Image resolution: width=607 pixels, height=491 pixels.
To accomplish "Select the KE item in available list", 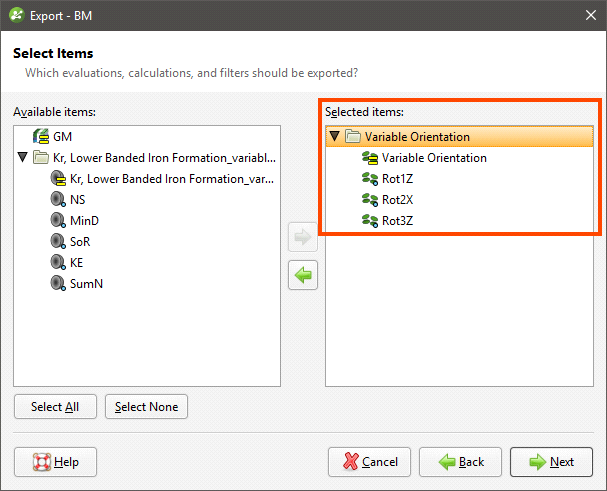I will click(76, 263).
